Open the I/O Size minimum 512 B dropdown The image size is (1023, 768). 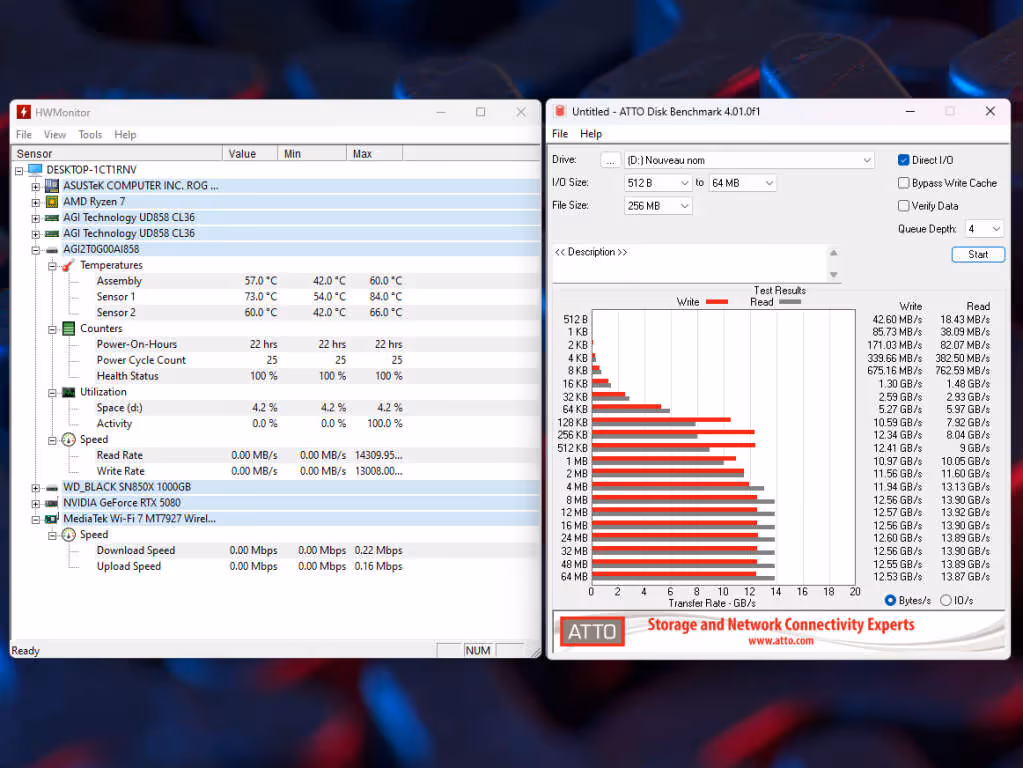click(x=658, y=183)
